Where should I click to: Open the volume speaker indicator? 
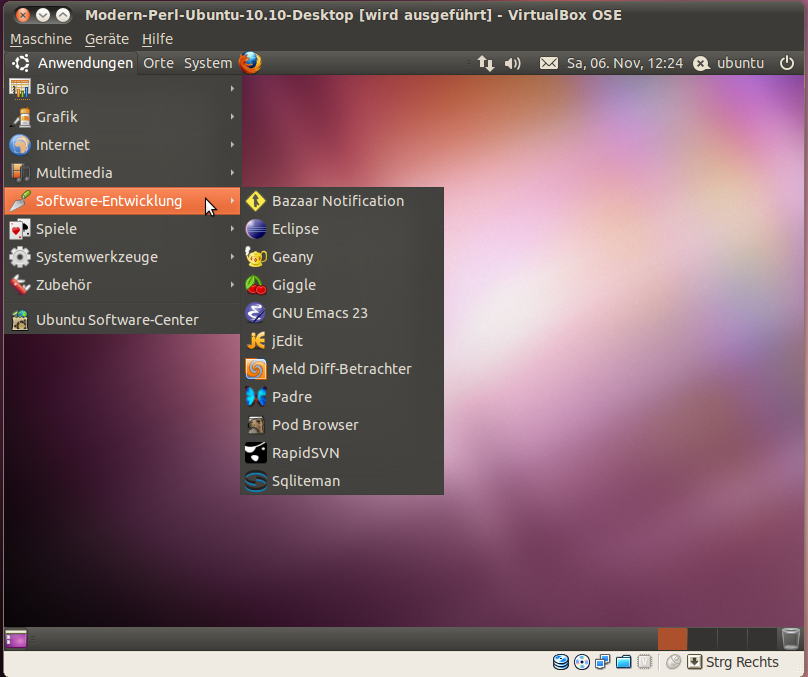pos(512,63)
